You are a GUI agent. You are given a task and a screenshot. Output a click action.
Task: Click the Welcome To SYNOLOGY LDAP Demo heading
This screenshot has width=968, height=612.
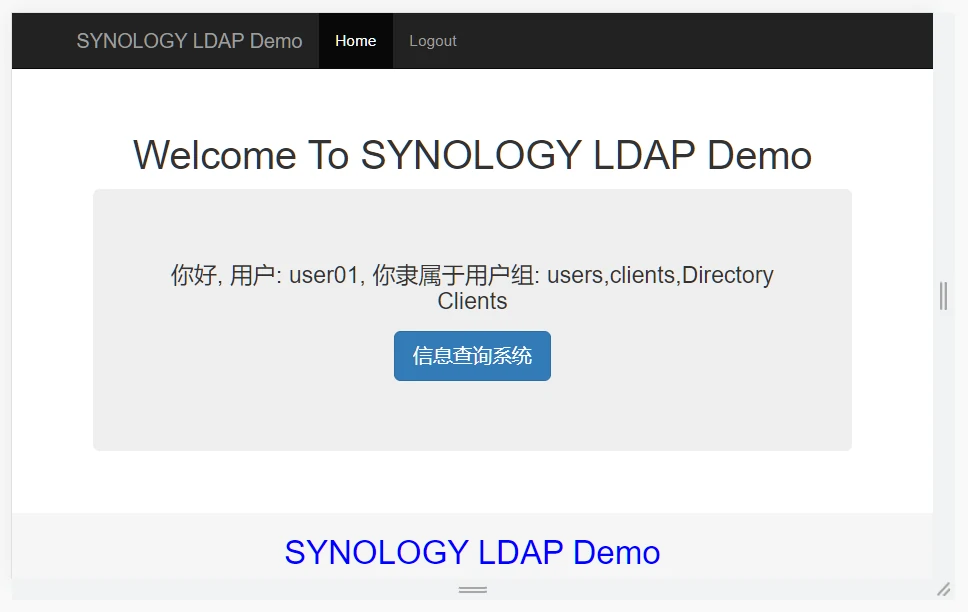(x=472, y=156)
